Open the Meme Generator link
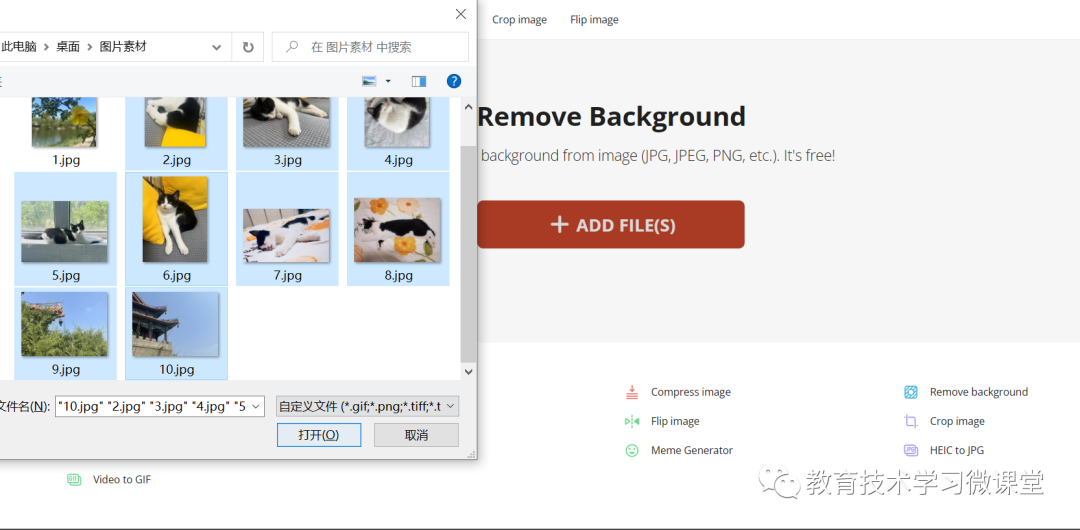 coord(692,450)
